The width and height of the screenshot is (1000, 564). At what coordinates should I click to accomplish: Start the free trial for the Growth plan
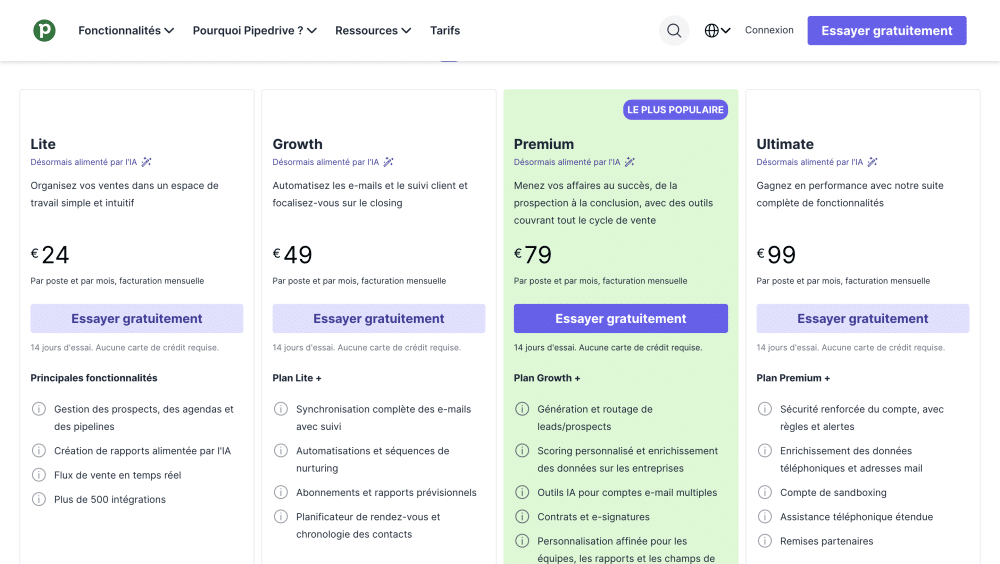[378, 318]
